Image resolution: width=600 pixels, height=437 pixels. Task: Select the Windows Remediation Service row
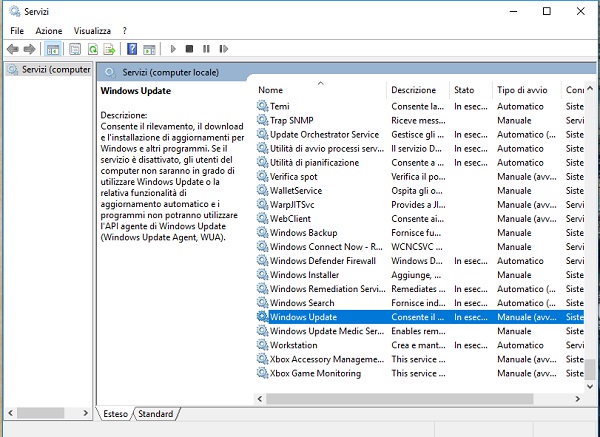click(x=420, y=289)
